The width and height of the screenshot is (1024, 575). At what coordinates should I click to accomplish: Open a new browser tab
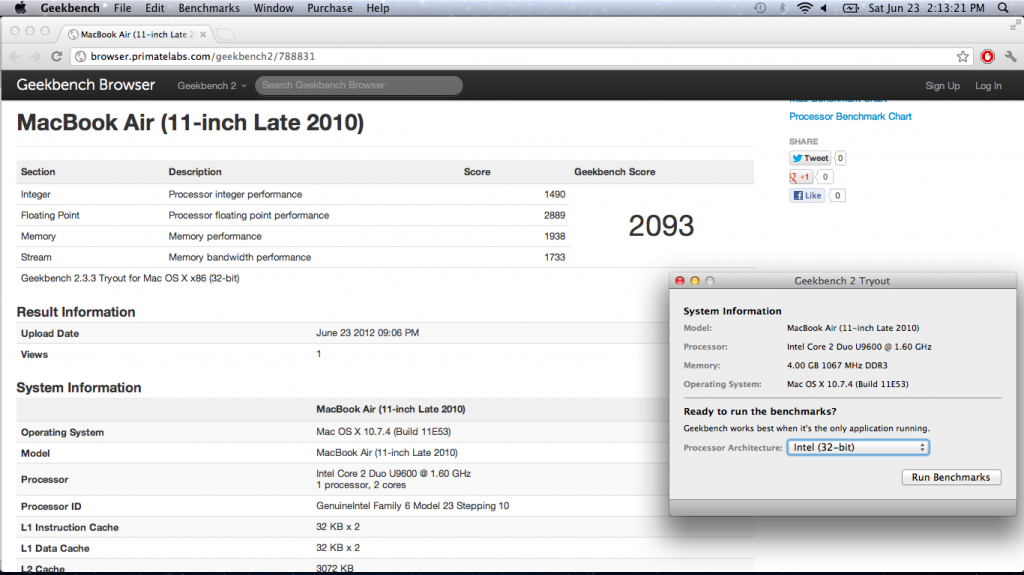pyautogui.click(x=225, y=34)
